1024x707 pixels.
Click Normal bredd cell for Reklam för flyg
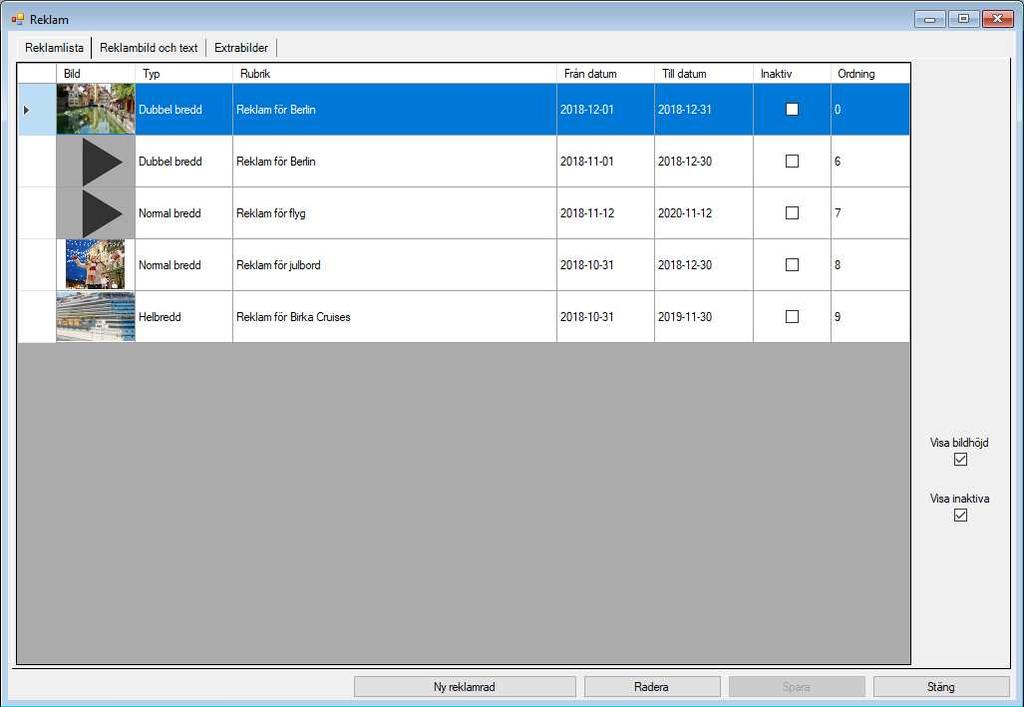click(x=184, y=213)
